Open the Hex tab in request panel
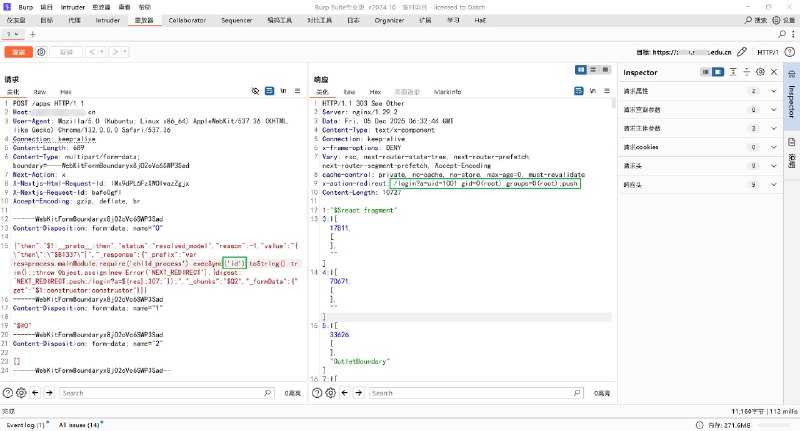 click(65, 91)
